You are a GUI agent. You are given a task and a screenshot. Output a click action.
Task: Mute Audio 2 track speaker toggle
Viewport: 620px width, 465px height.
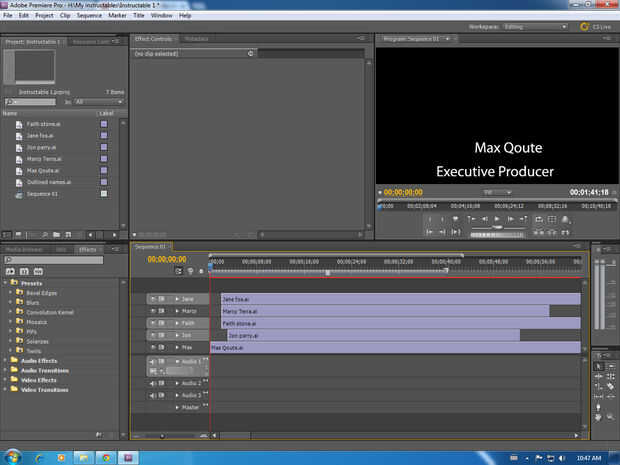coord(153,383)
